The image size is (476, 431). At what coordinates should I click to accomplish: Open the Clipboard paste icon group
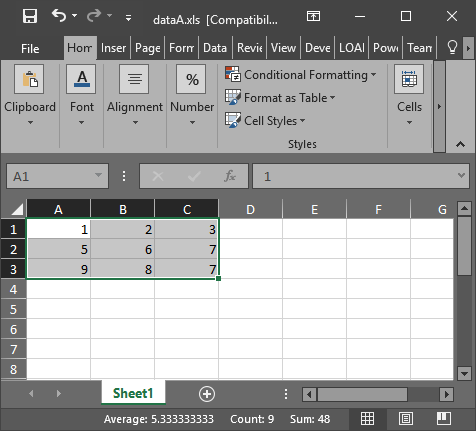[x=29, y=79]
